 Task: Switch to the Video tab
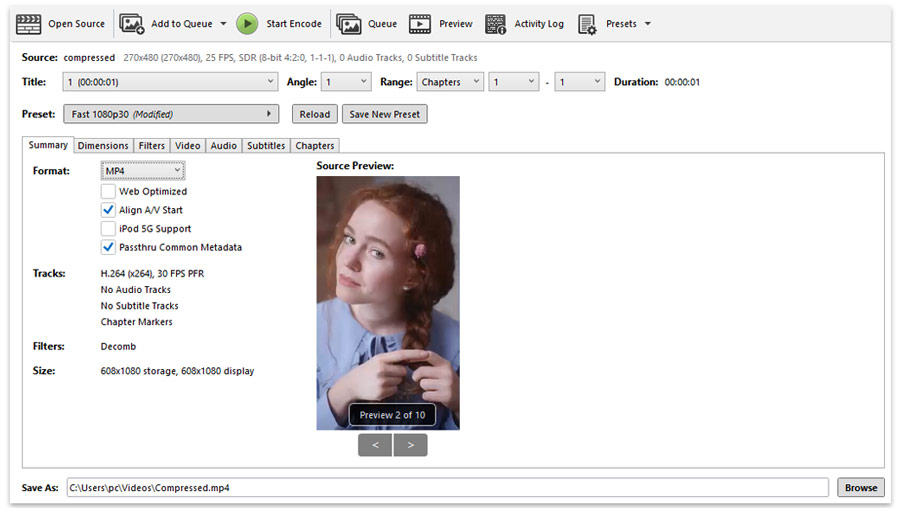188,145
